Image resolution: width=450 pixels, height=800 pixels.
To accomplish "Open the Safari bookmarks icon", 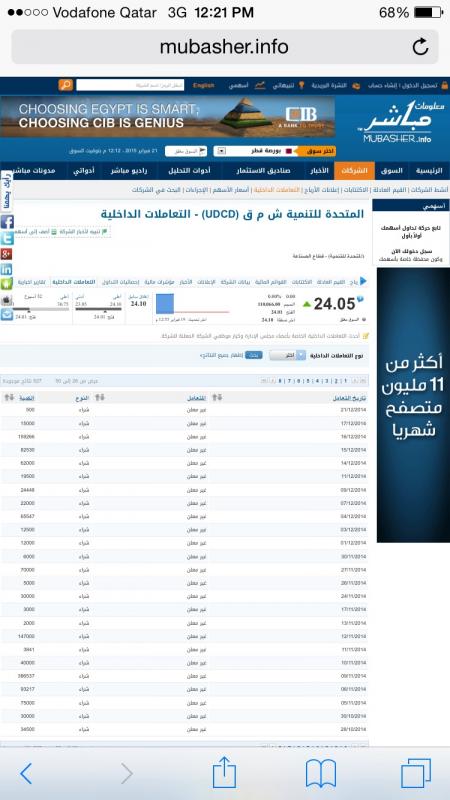I will (x=321, y=773).
